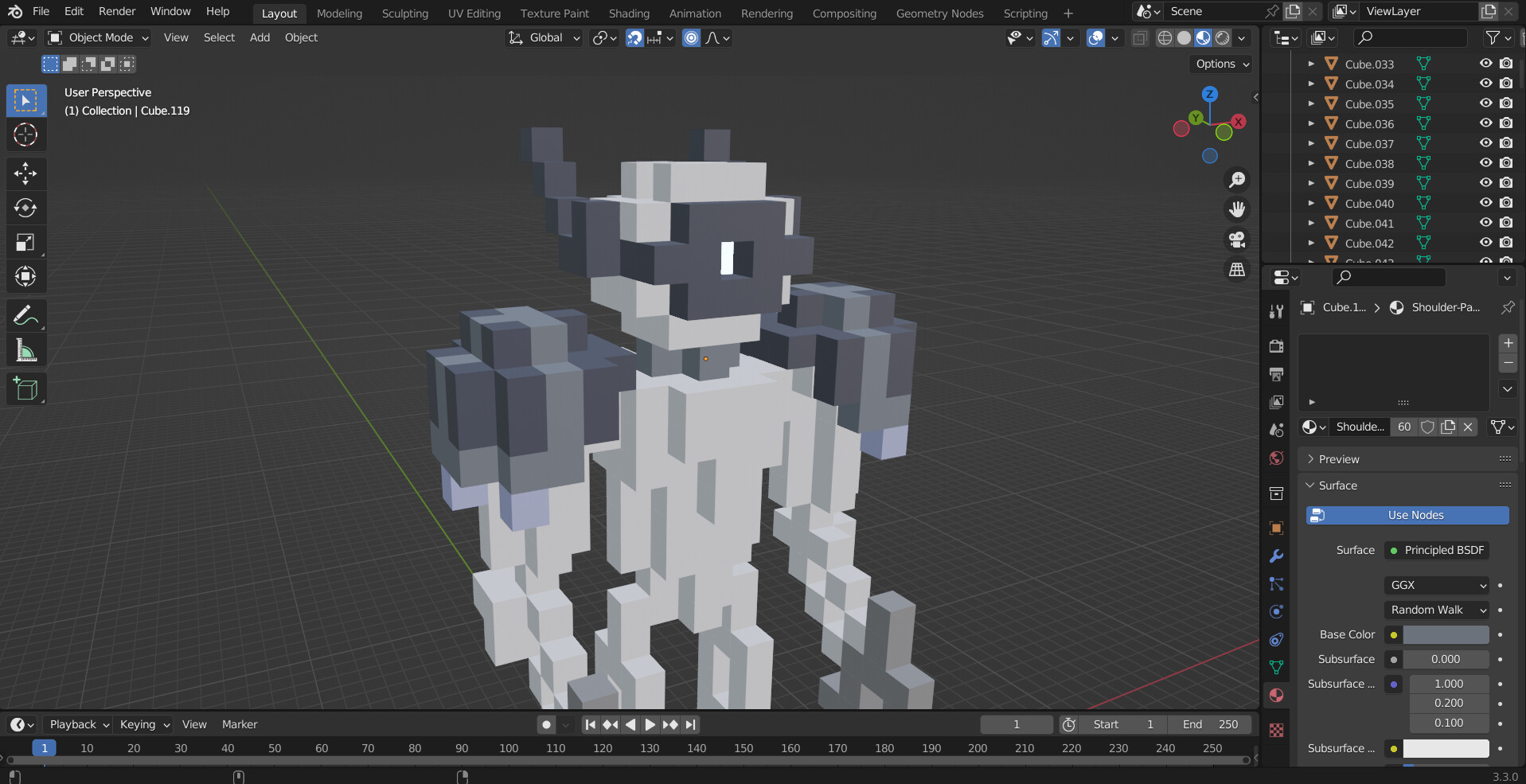Open the Global transform orientation dropdown
This screenshot has width=1526, height=784.
pyautogui.click(x=544, y=37)
